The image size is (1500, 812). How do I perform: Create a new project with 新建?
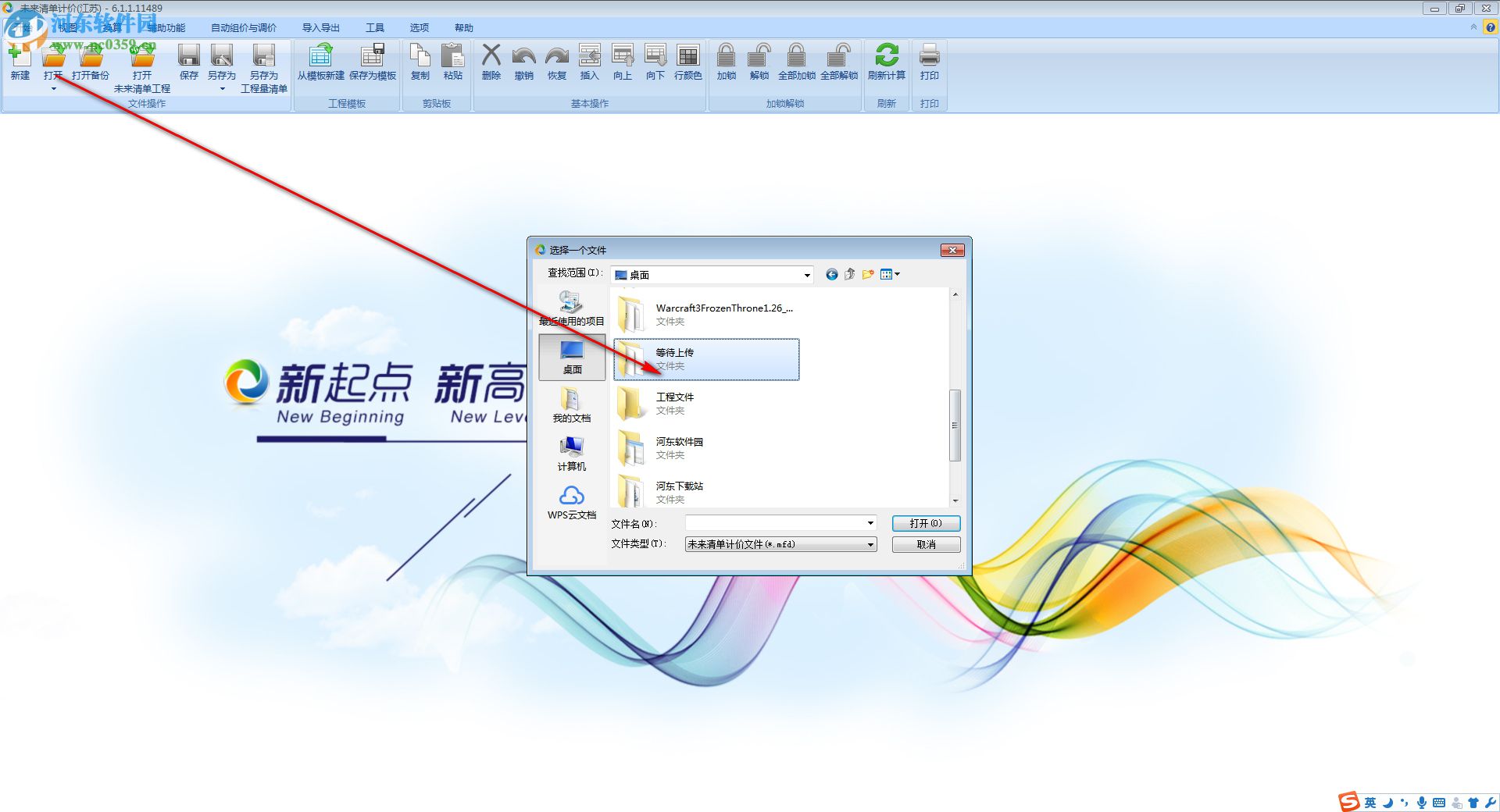pyautogui.click(x=20, y=62)
